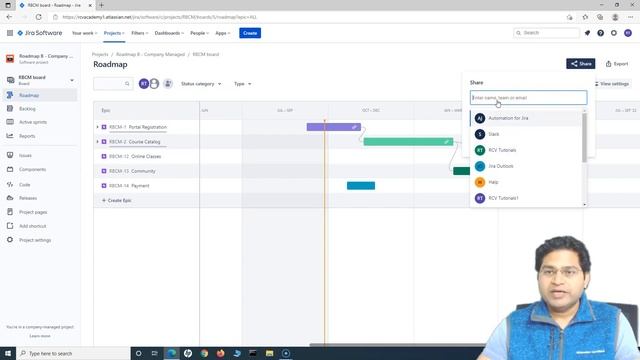Filter by the unassigned avatar
The image size is (640, 360).
click(154, 84)
